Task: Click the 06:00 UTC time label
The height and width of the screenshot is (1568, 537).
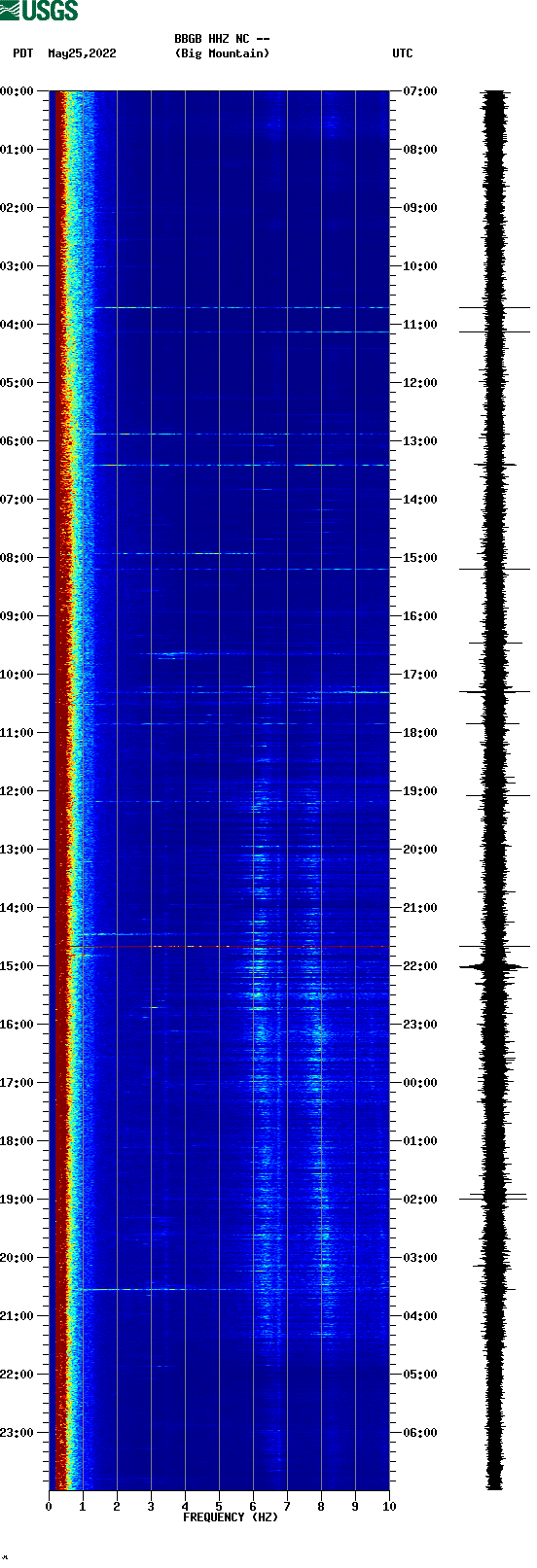Action: tap(420, 1433)
